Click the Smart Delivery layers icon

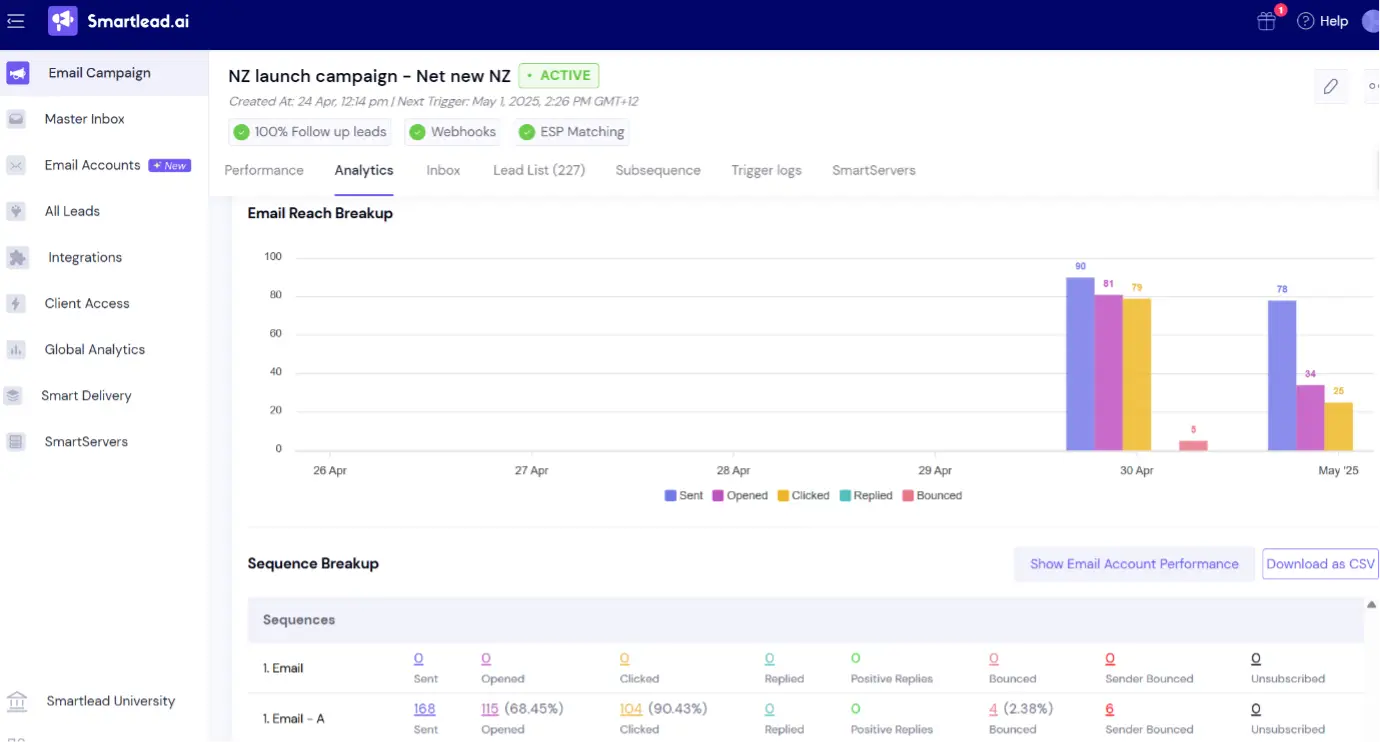pyautogui.click(x=13, y=395)
